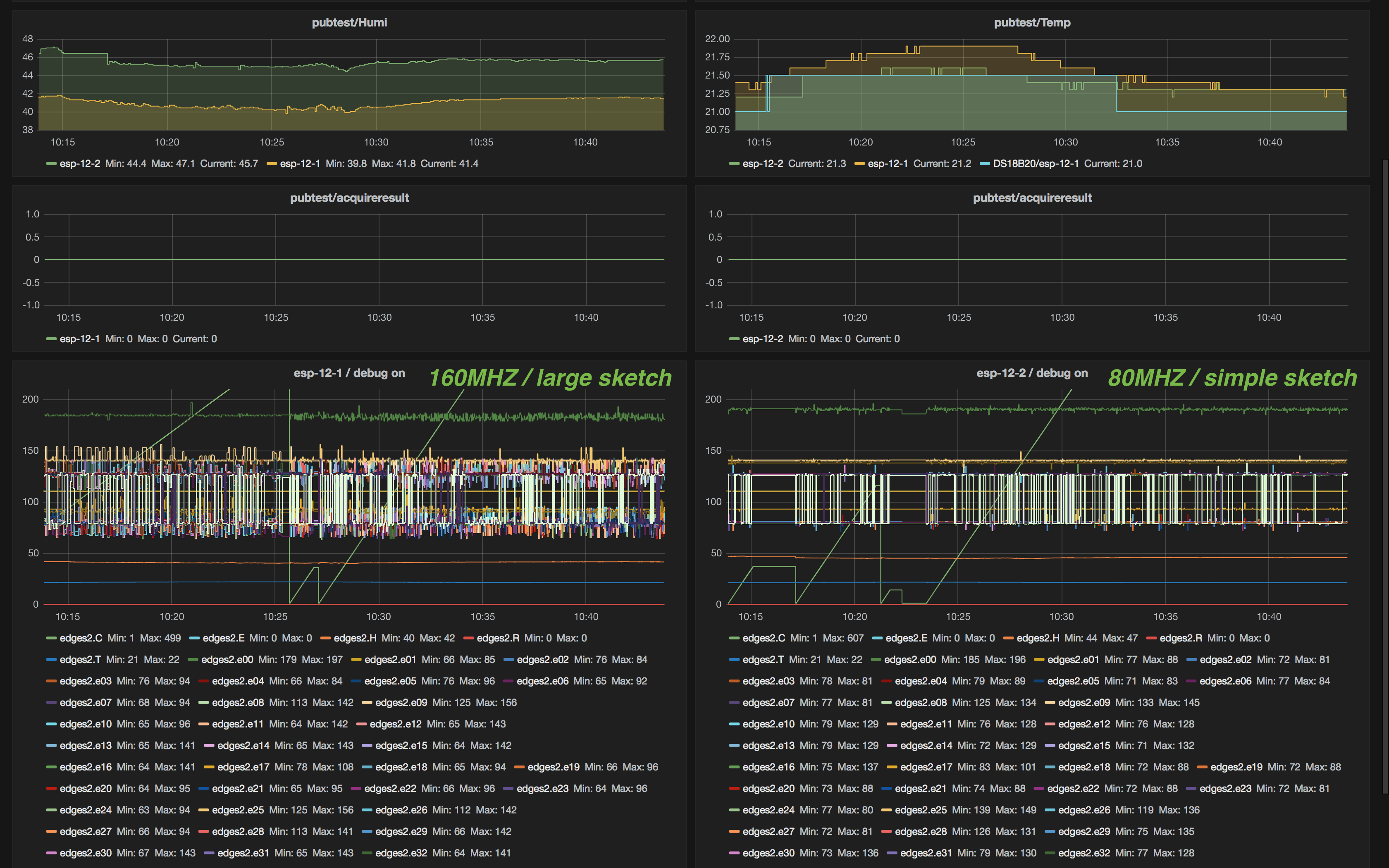Open color swatch of edges2.R in esp-12-2 panel
This screenshot has width=1389, height=868.
(x=1151, y=638)
